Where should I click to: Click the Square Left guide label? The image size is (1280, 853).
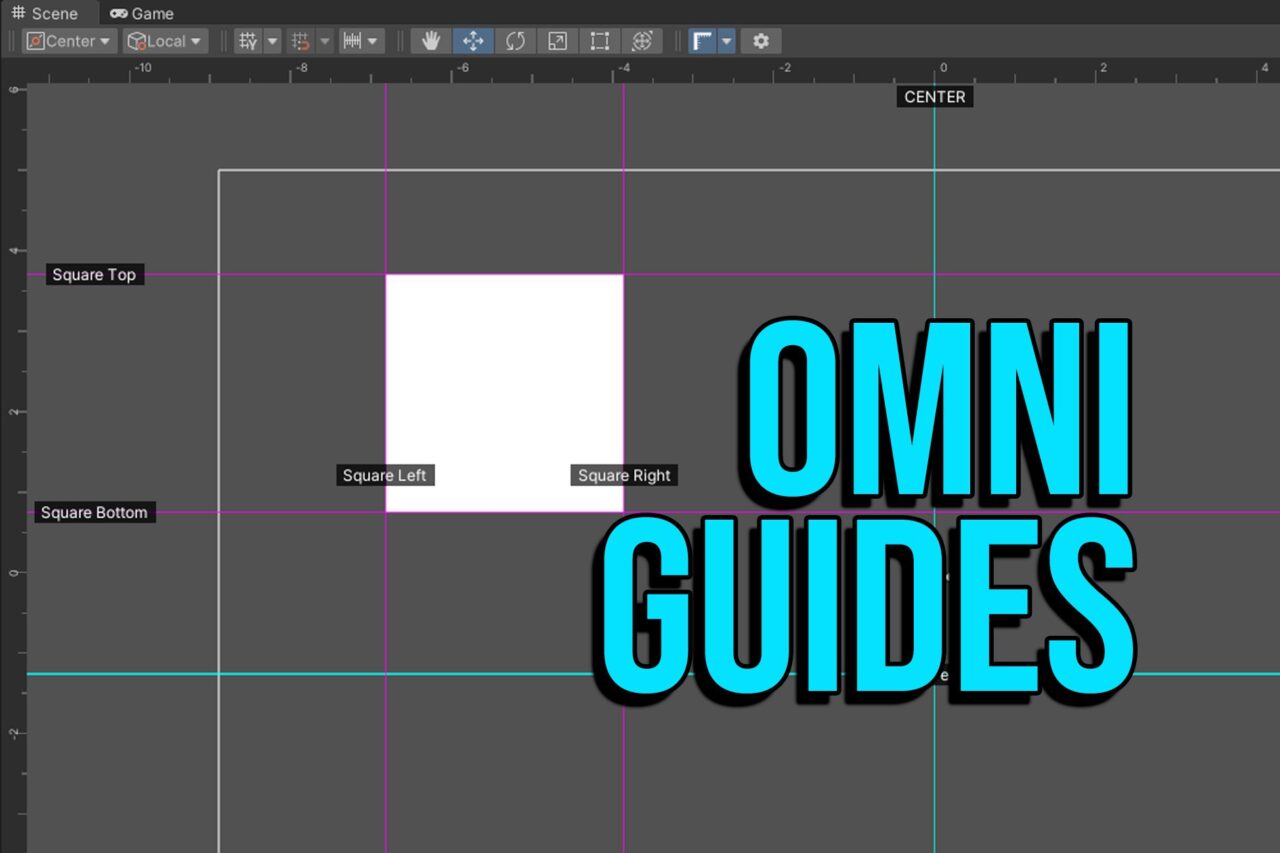click(x=385, y=475)
